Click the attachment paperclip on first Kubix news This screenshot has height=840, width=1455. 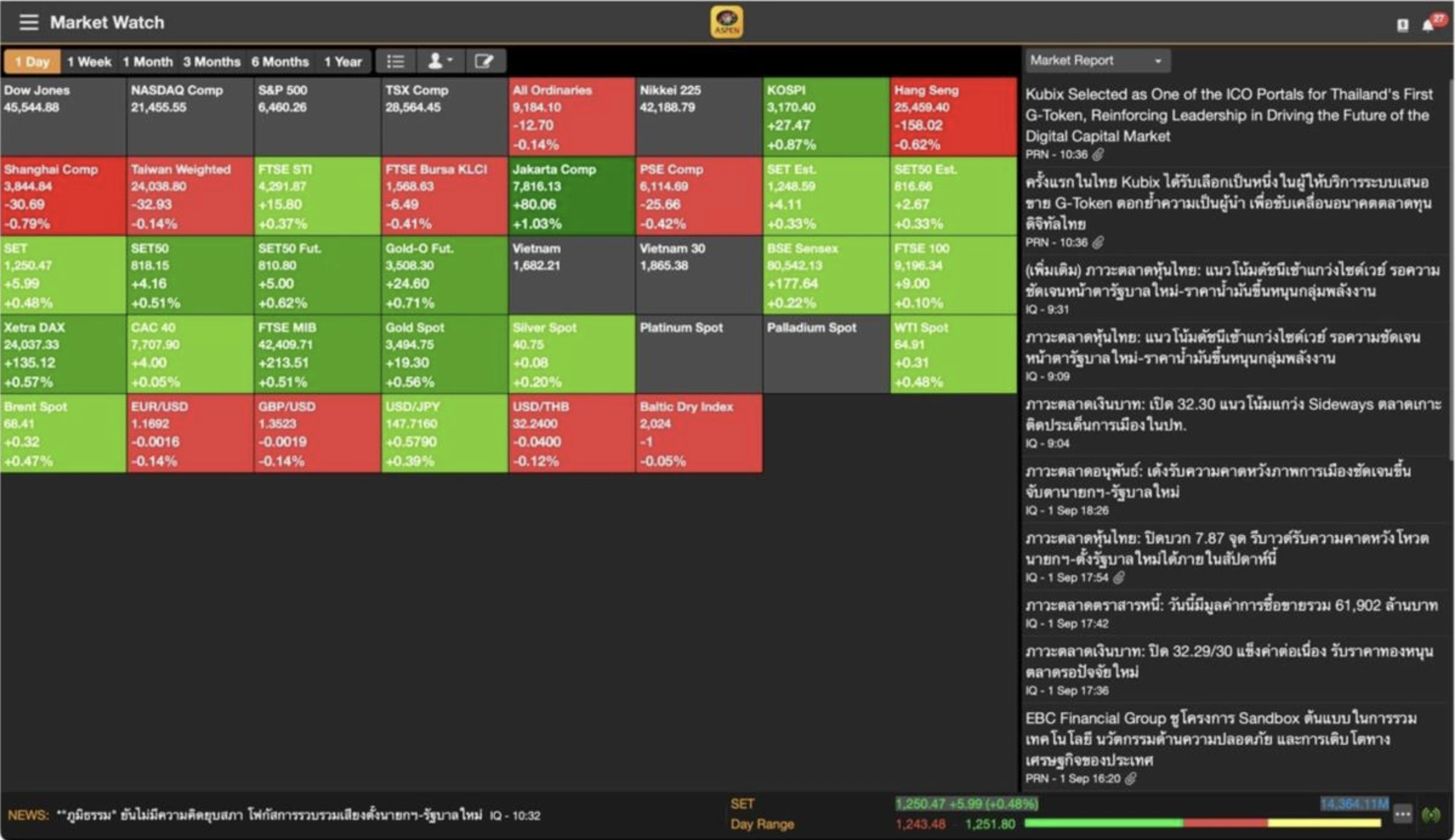pos(1098,154)
